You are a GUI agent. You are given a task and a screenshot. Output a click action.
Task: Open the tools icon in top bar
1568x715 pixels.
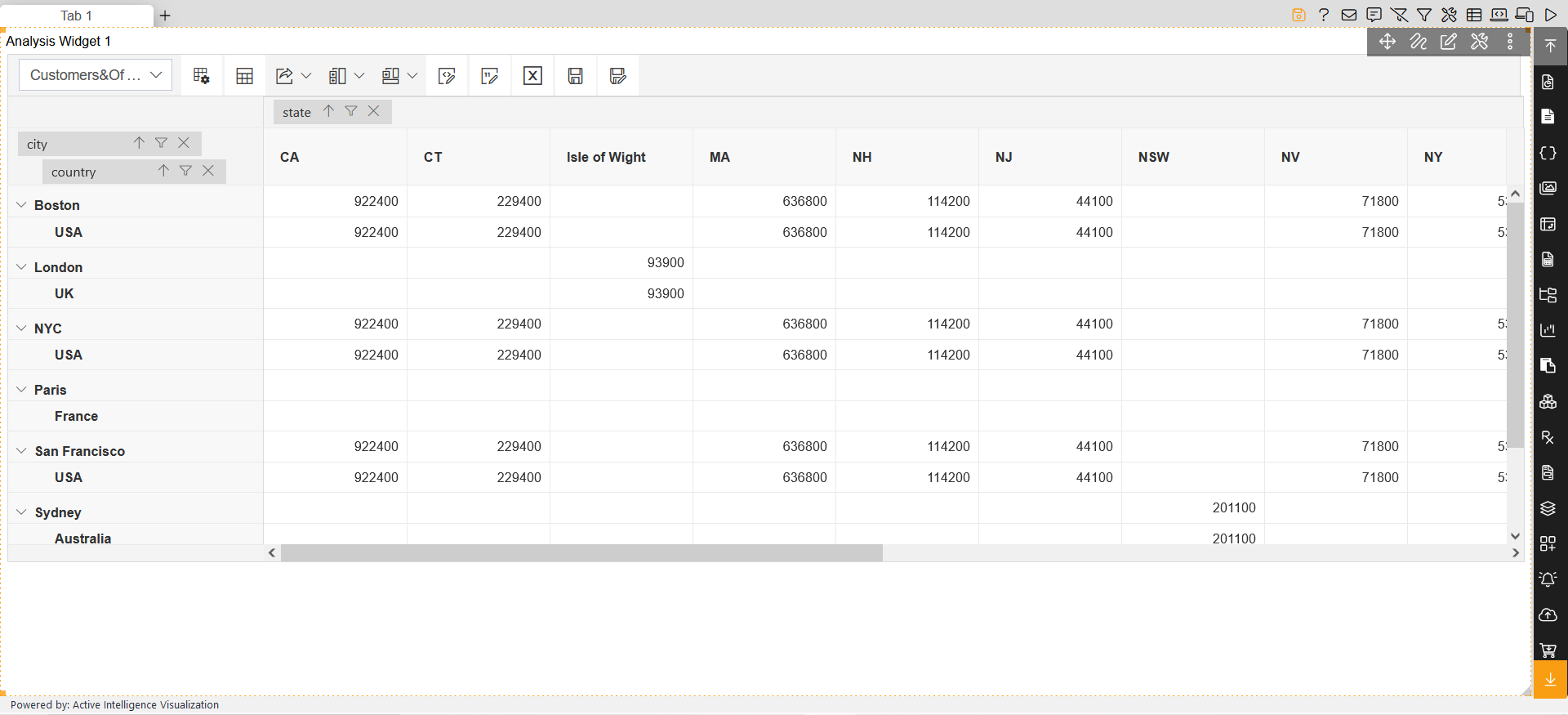(1449, 15)
